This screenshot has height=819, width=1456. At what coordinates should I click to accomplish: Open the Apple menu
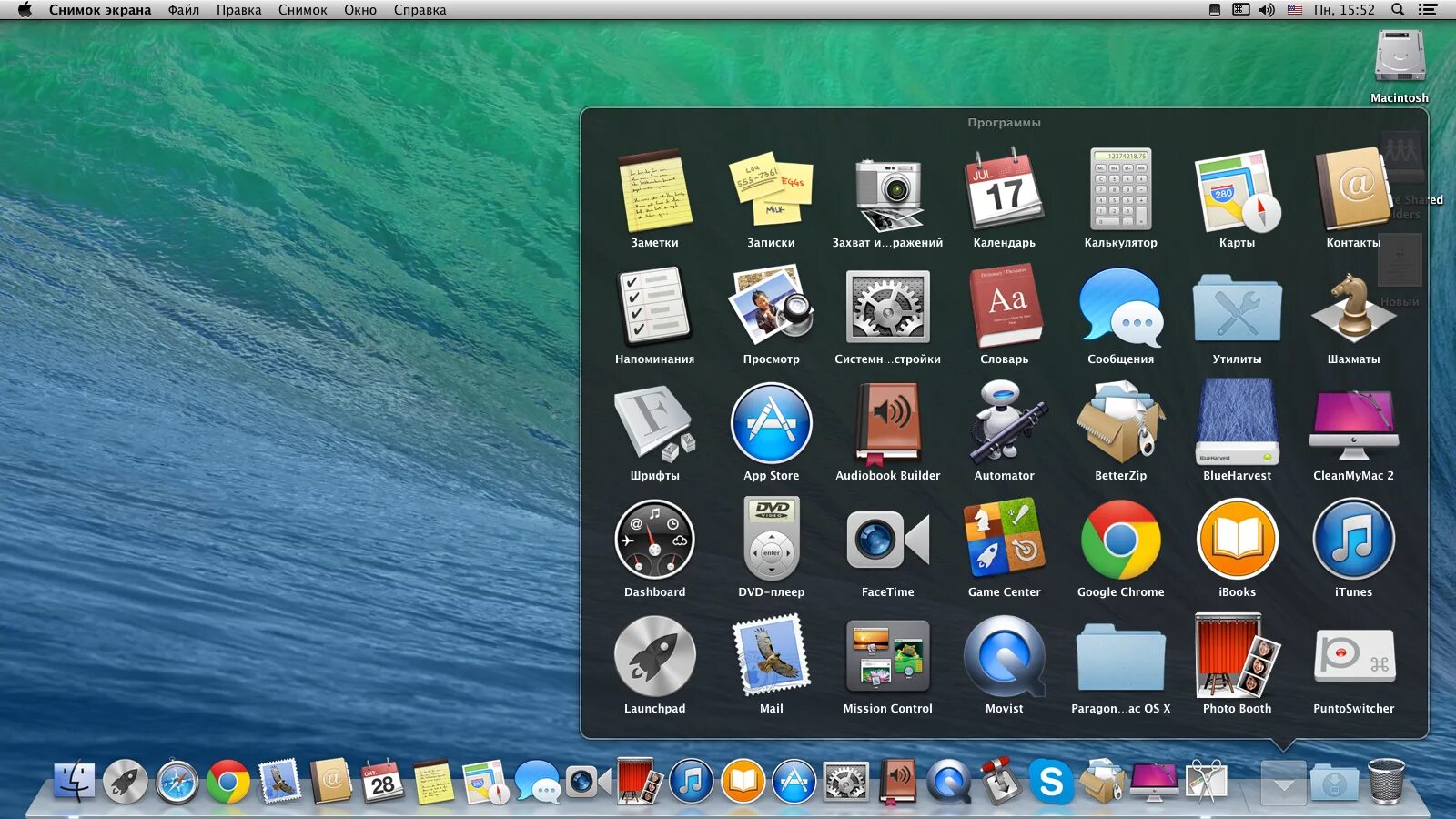click(x=25, y=10)
